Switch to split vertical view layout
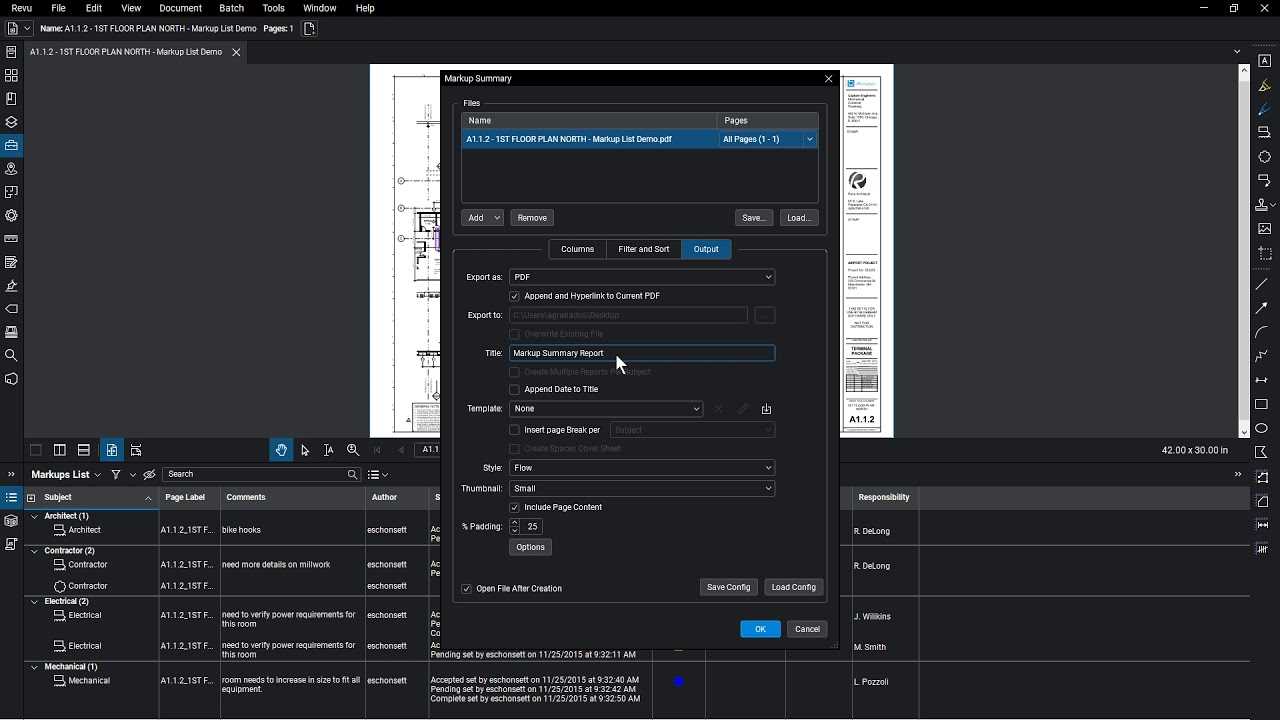Image resolution: width=1280 pixels, height=720 pixels. click(x=60, y=451)
